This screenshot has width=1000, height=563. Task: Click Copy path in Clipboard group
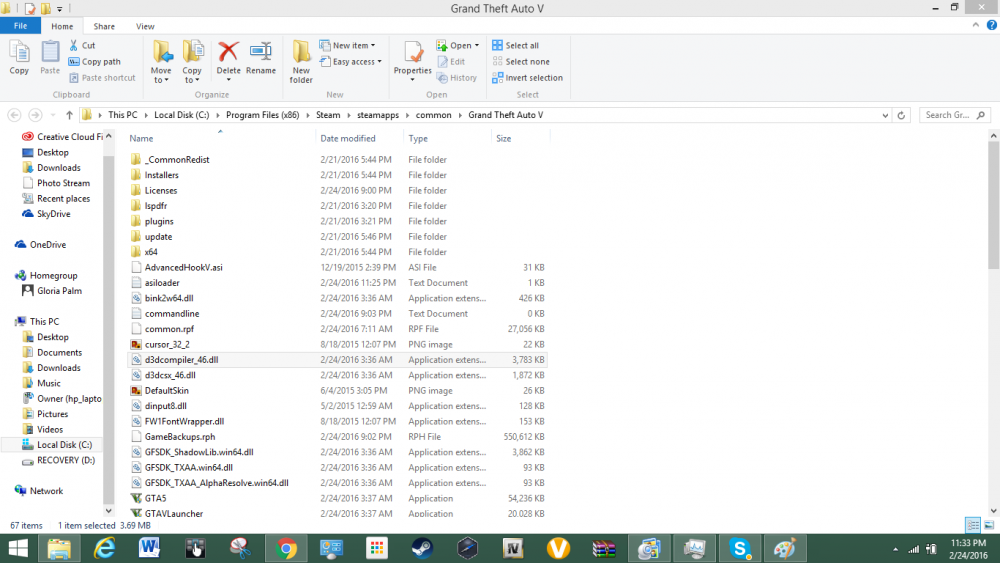click(94, 62)
